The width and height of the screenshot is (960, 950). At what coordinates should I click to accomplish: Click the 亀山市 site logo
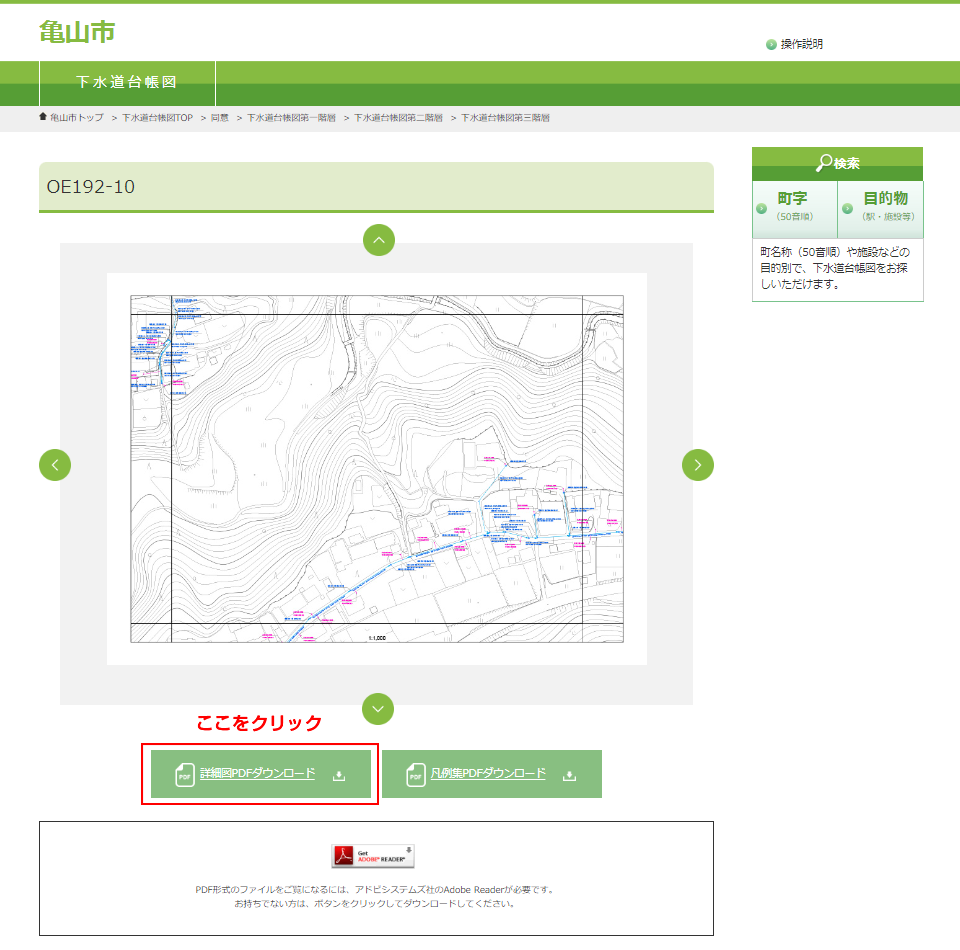[77, 32]
